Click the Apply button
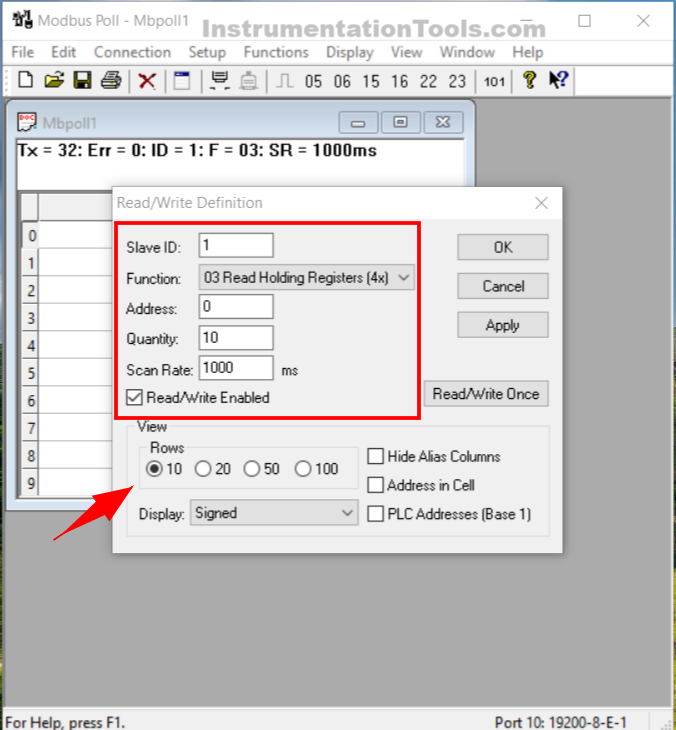This screenshot has height=730, width=676. pos(503,325)
